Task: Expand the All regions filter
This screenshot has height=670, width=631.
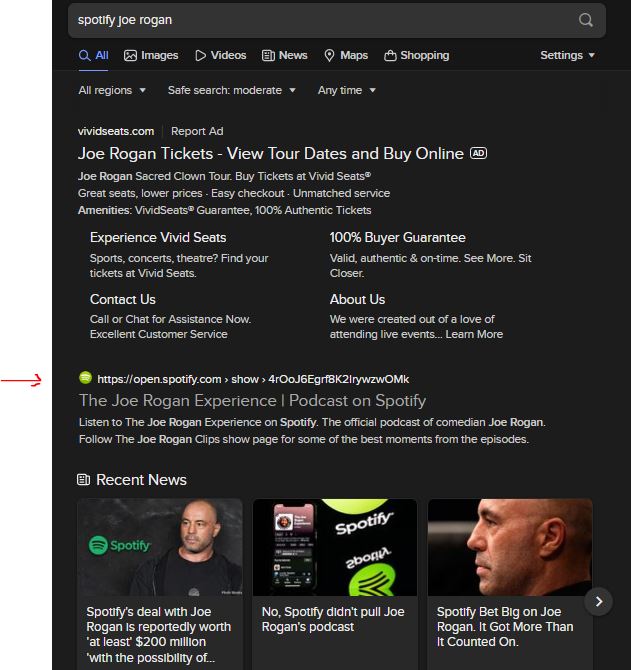Action: [112, 90]
